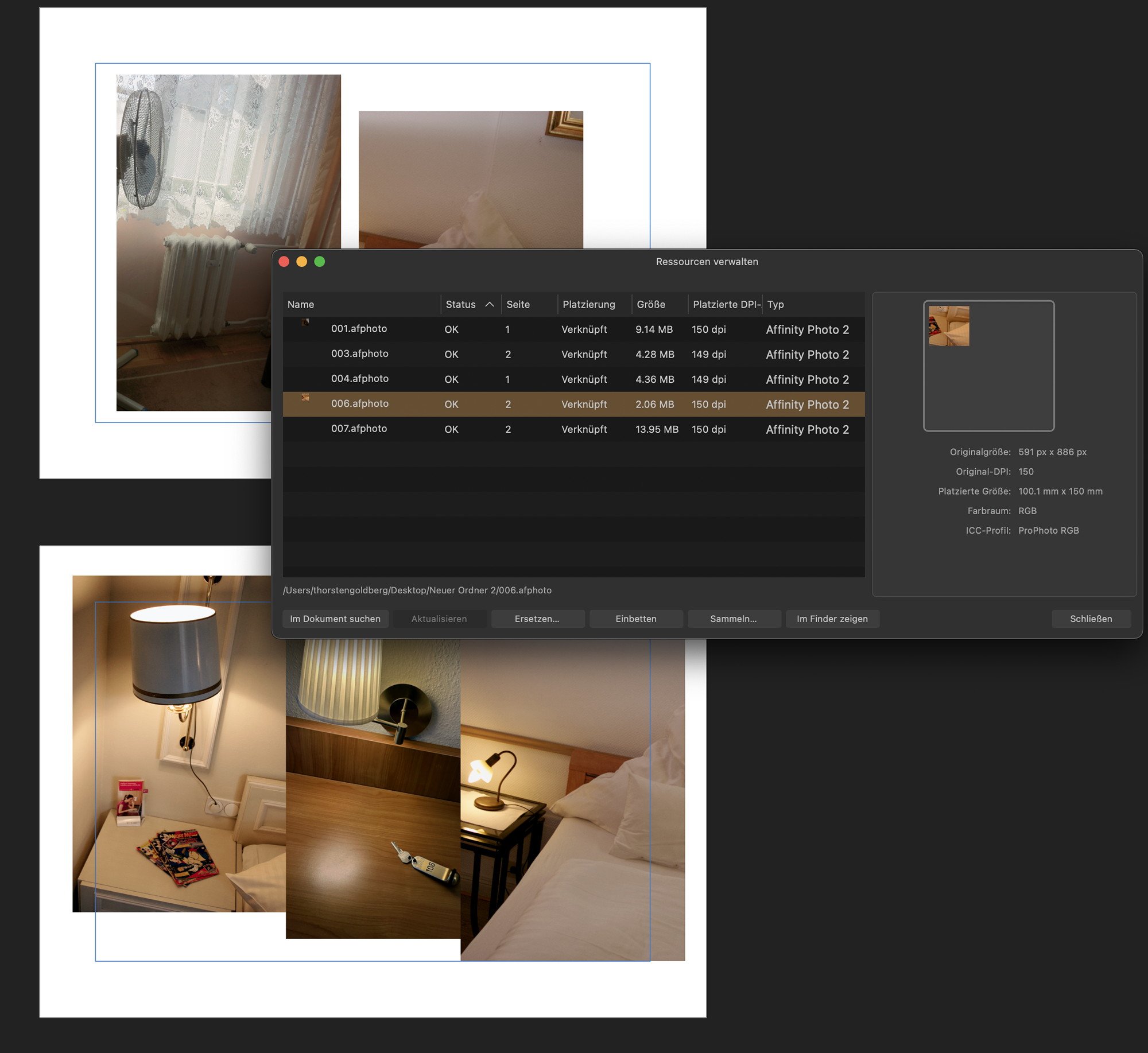Sort by the Platzierte DPI column header

click(726, 304)
